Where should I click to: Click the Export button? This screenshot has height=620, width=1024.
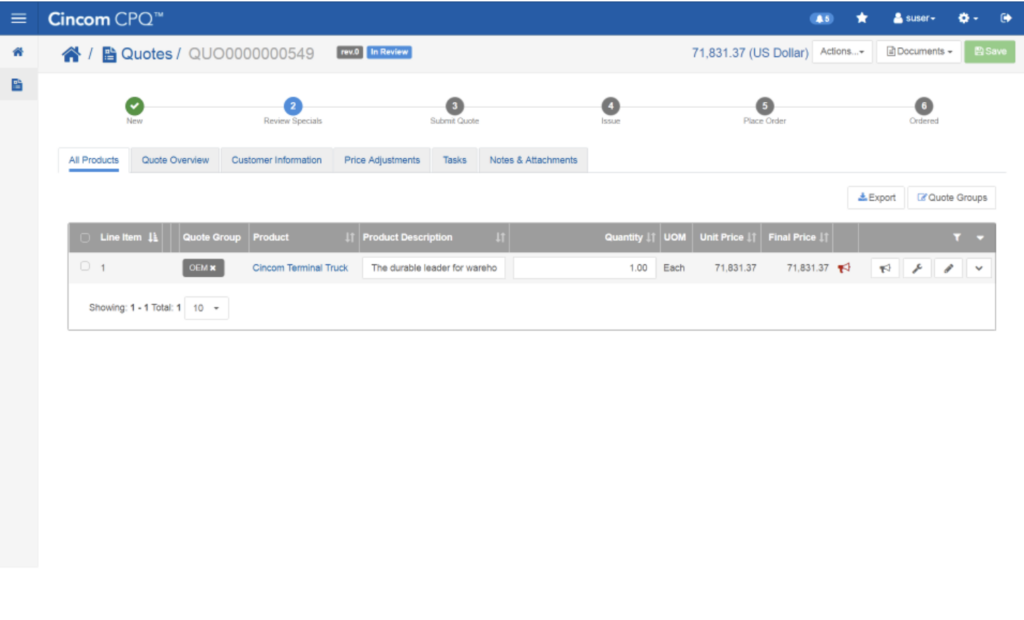pyautogui.click(x=876, y=197)
